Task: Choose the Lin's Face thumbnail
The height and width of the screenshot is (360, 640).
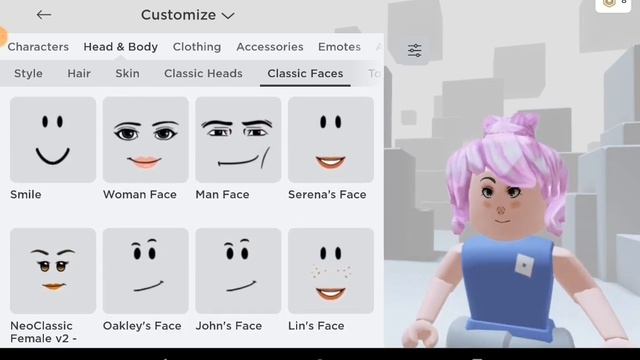Action: pyautogui.click(x=331, y=271)
